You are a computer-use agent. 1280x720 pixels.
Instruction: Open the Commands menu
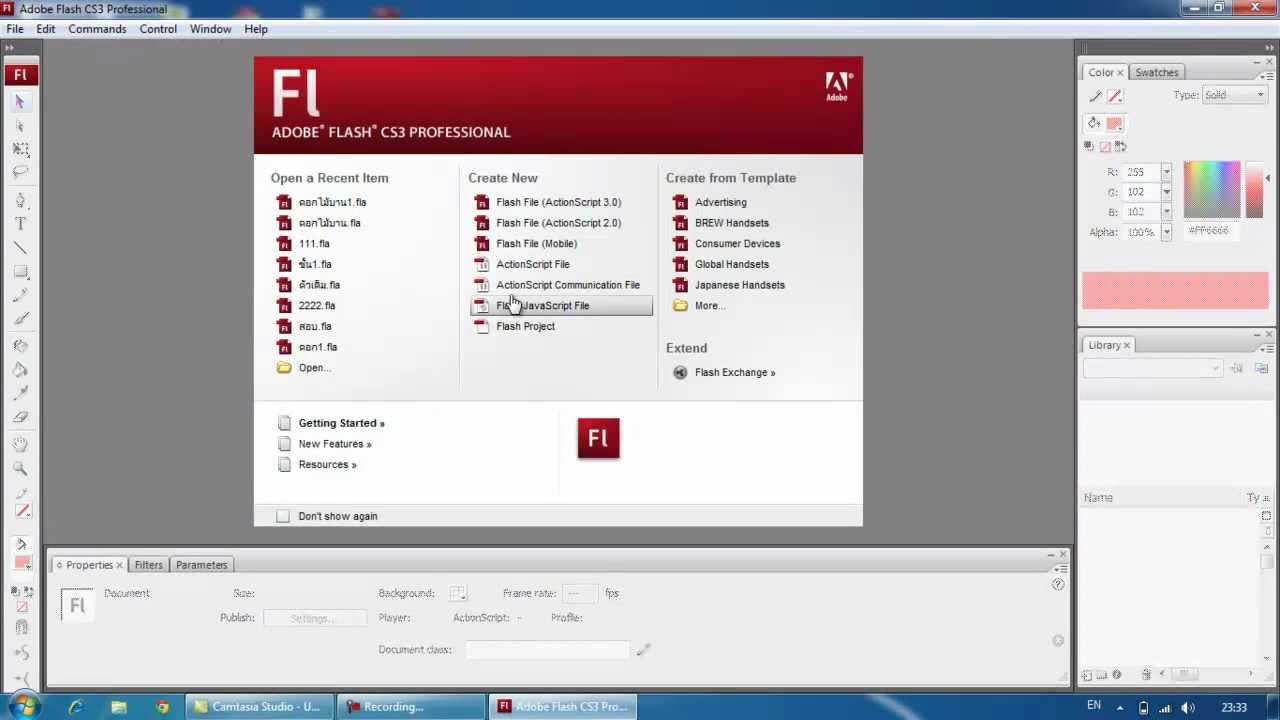97,29
